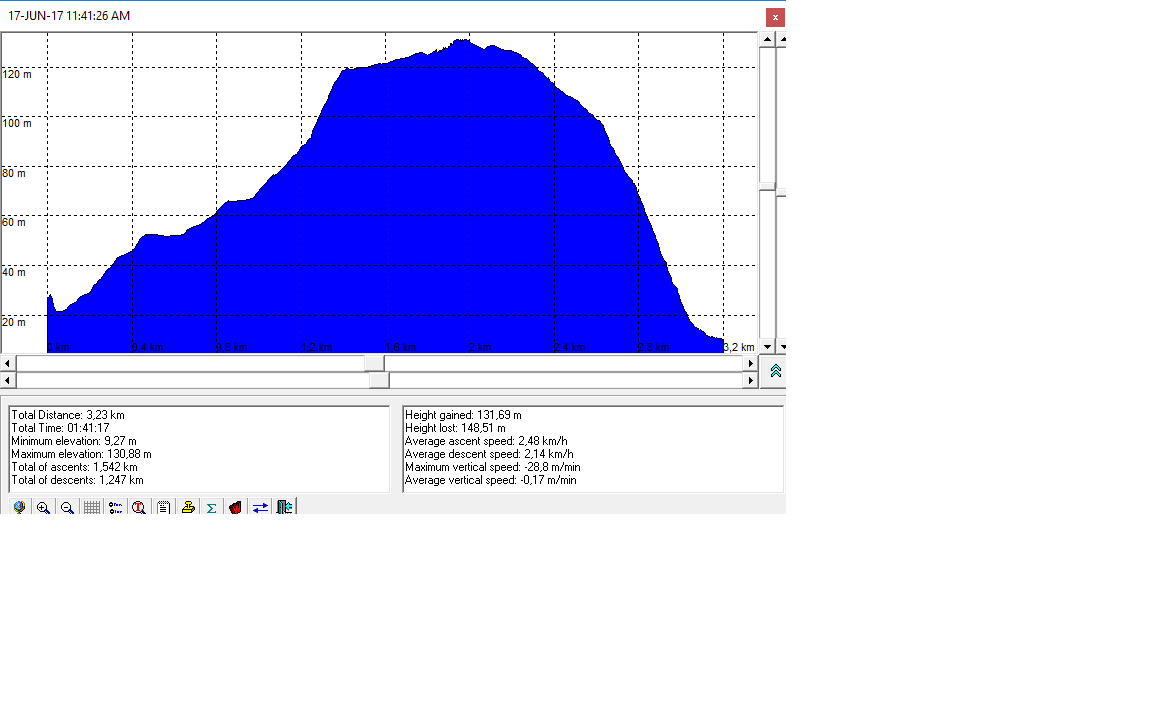Open the notepad report icon

coord(163,507)
